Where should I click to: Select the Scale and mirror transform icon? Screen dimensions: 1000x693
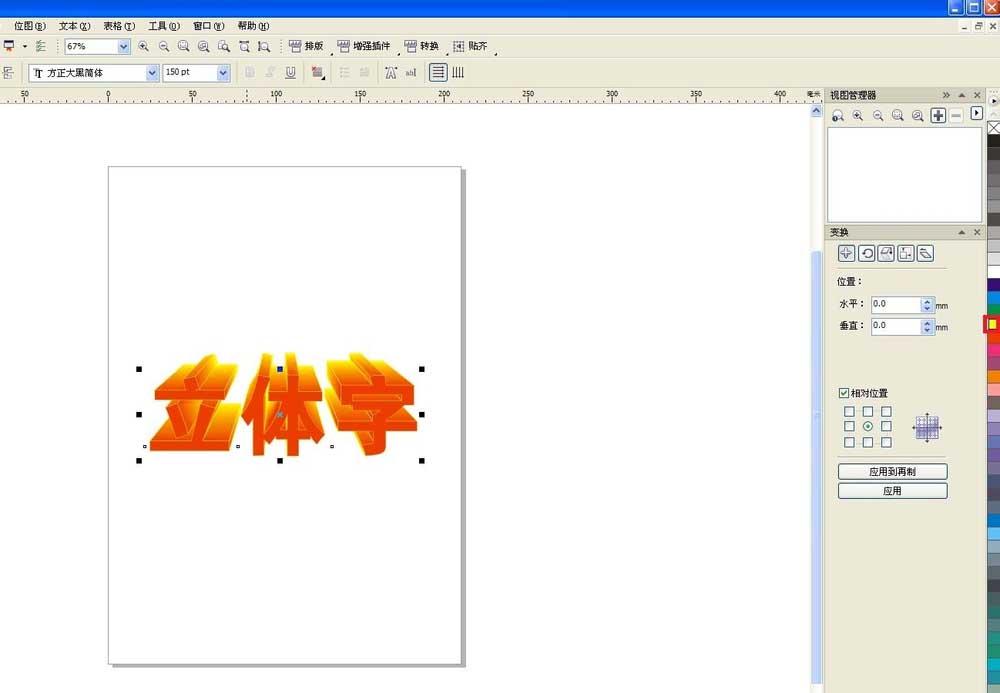click(x=886, y=253)
